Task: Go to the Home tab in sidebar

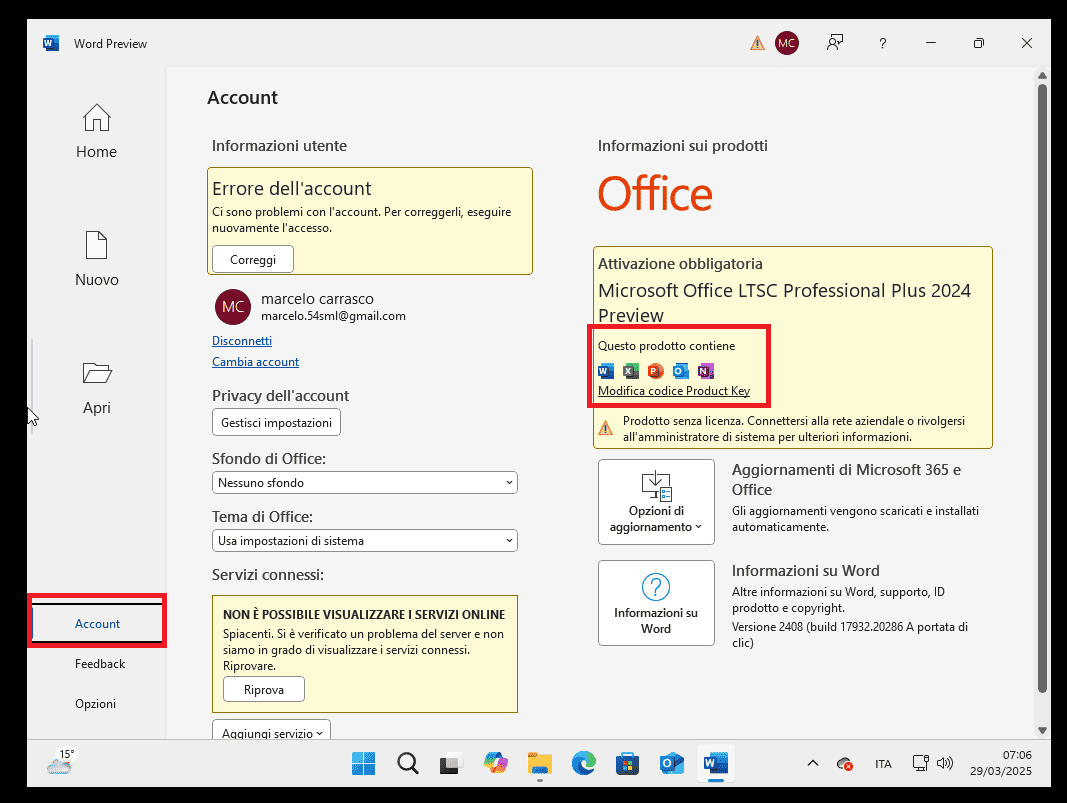Action: [96, 131]
